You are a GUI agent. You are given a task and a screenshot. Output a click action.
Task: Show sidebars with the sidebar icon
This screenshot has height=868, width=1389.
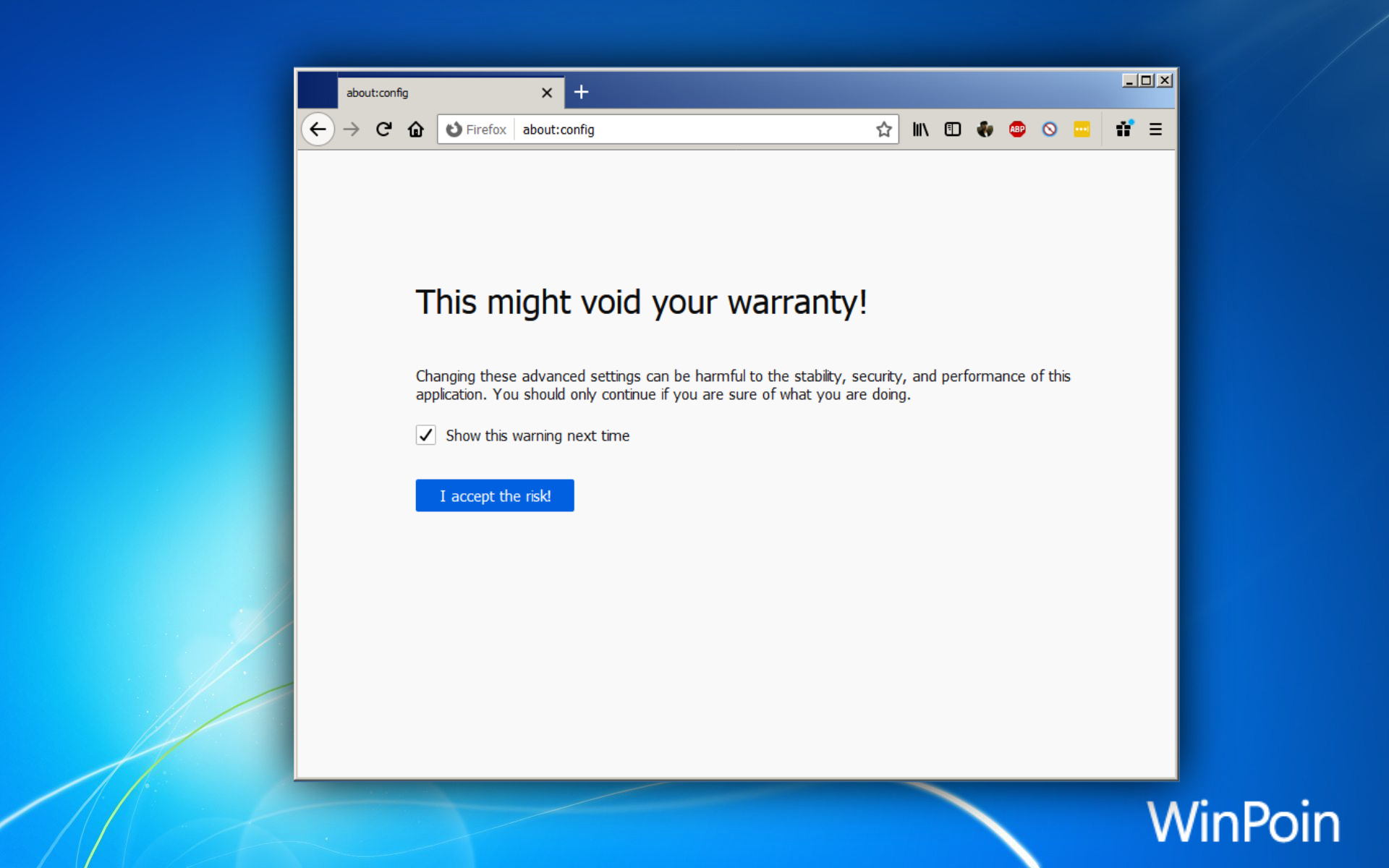(x=953, y=129)
